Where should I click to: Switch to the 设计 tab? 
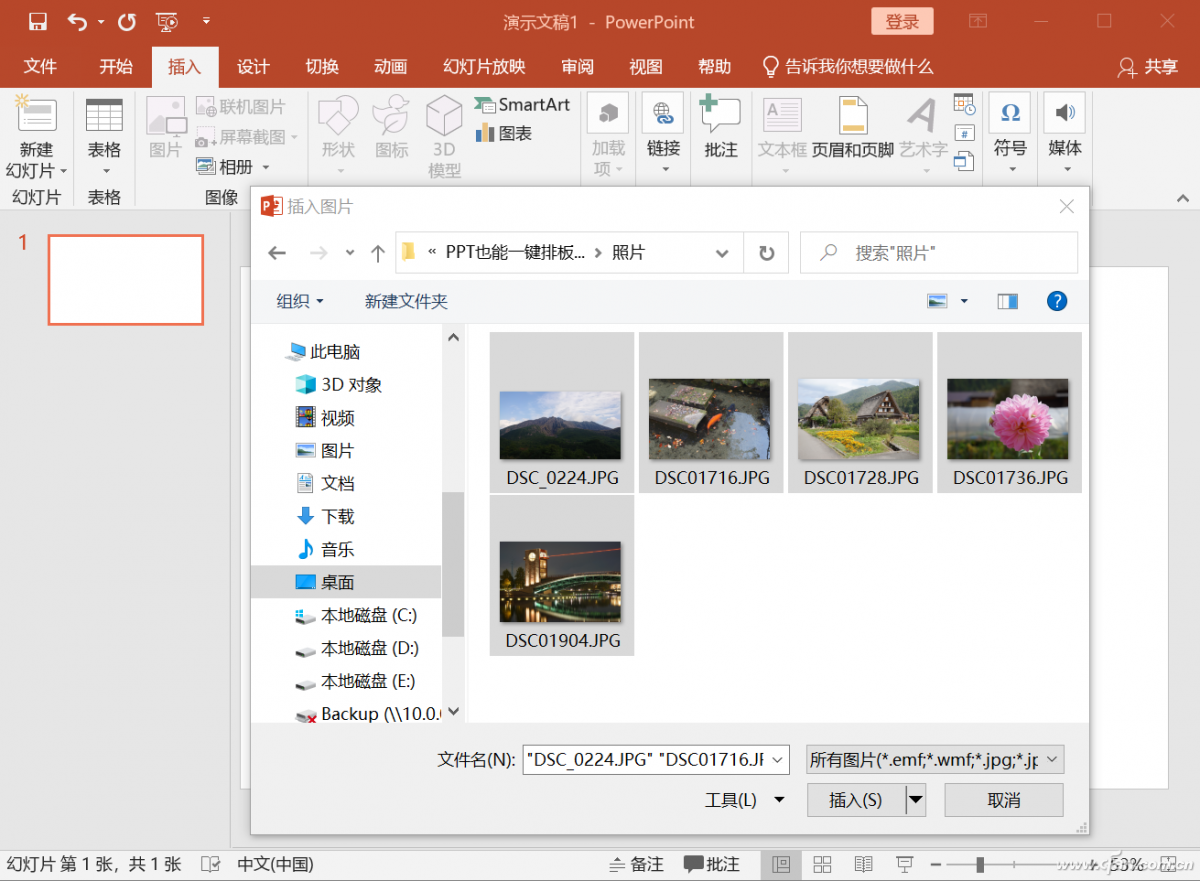(253, 67)
